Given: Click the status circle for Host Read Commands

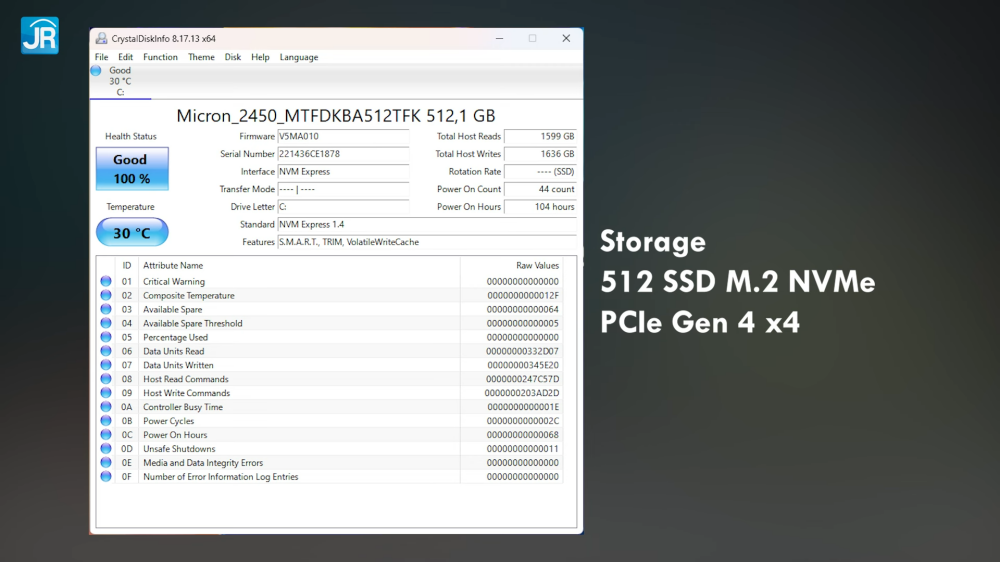Looking at the screenshot, I should (106, 379).
